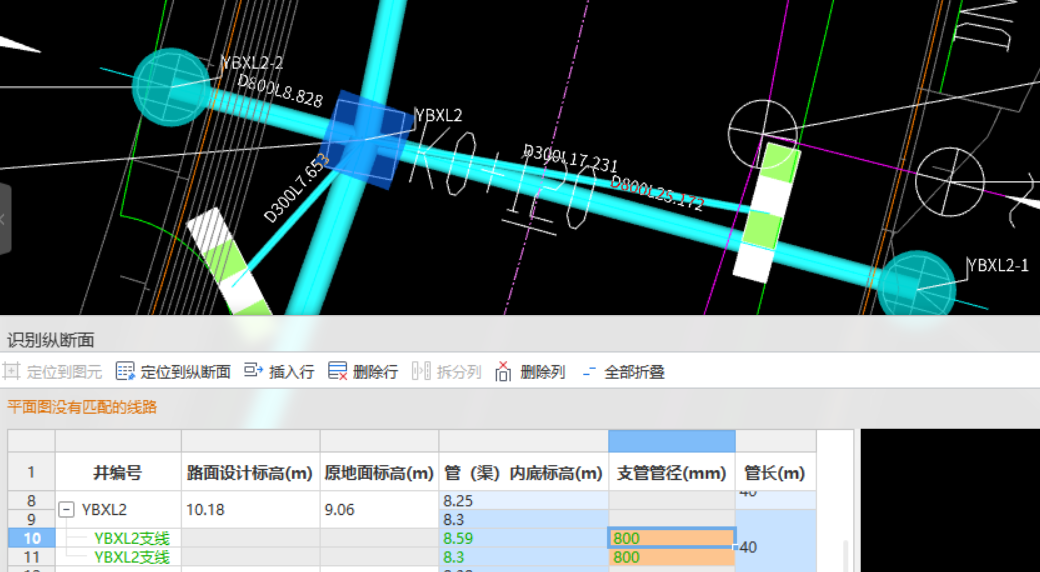Click the 删除列 delete column icon
The image size is (1040, 572).
click(x=503, y=371)
